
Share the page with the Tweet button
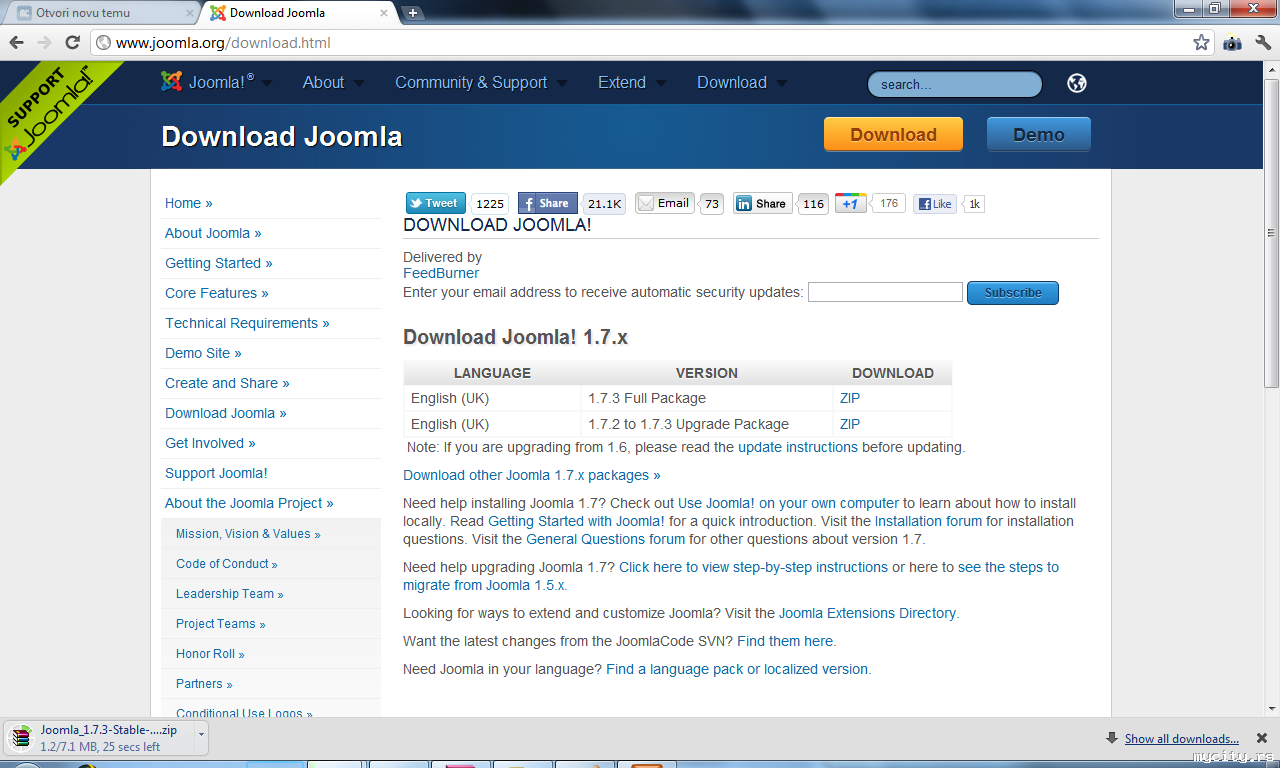point(436,203)
